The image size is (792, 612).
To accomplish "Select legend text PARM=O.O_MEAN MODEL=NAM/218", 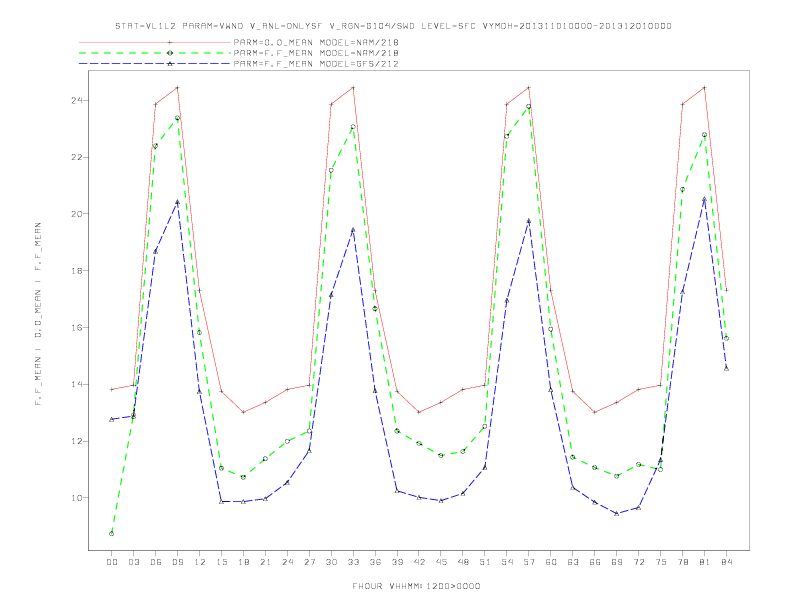I will click(x=316, y=43).
